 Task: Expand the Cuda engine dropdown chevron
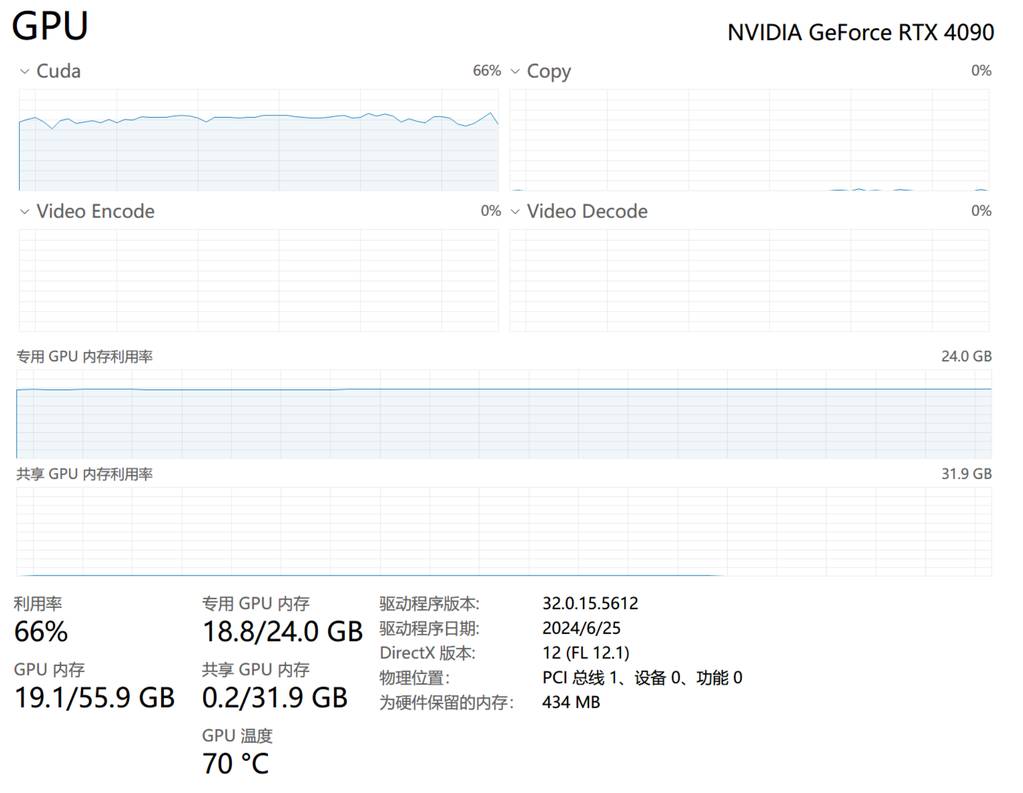coord(25,72)
